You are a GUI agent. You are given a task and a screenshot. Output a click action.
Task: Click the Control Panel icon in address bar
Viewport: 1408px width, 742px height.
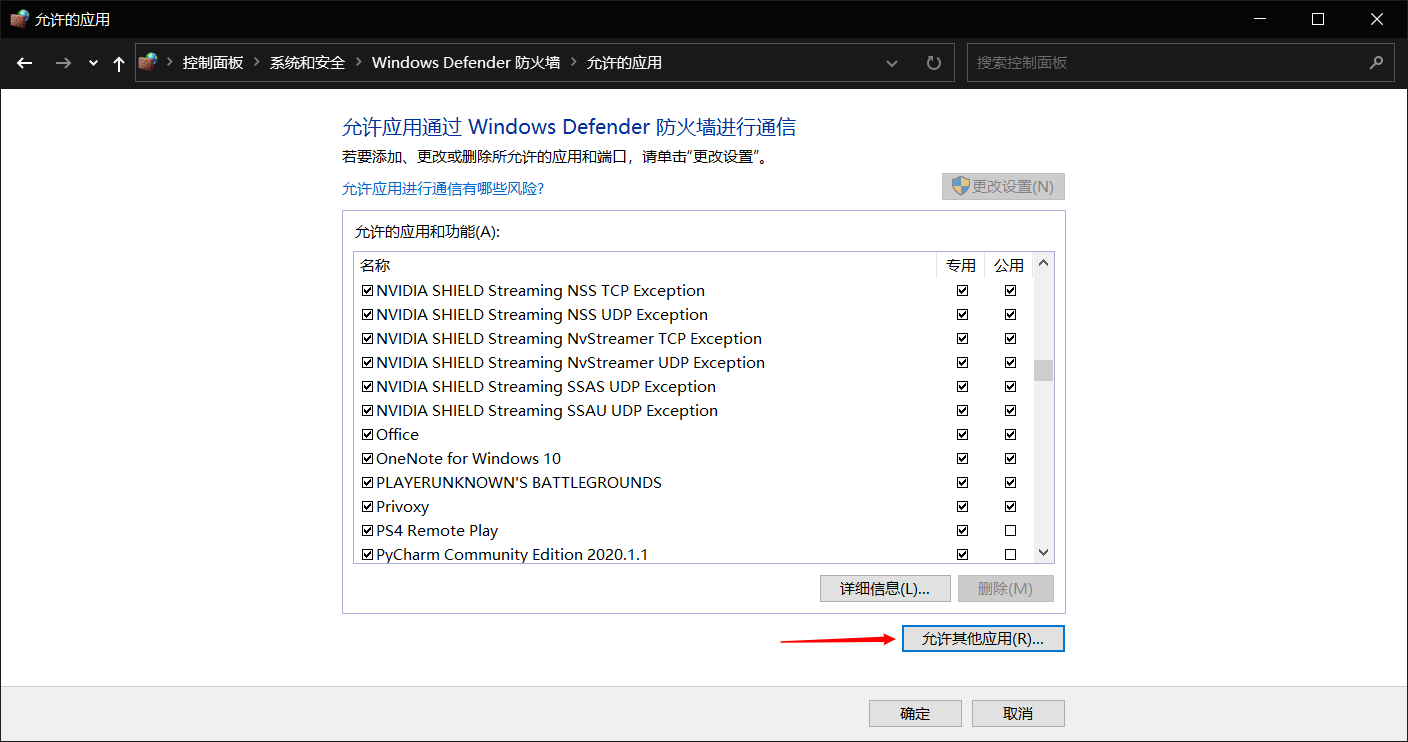148,62
